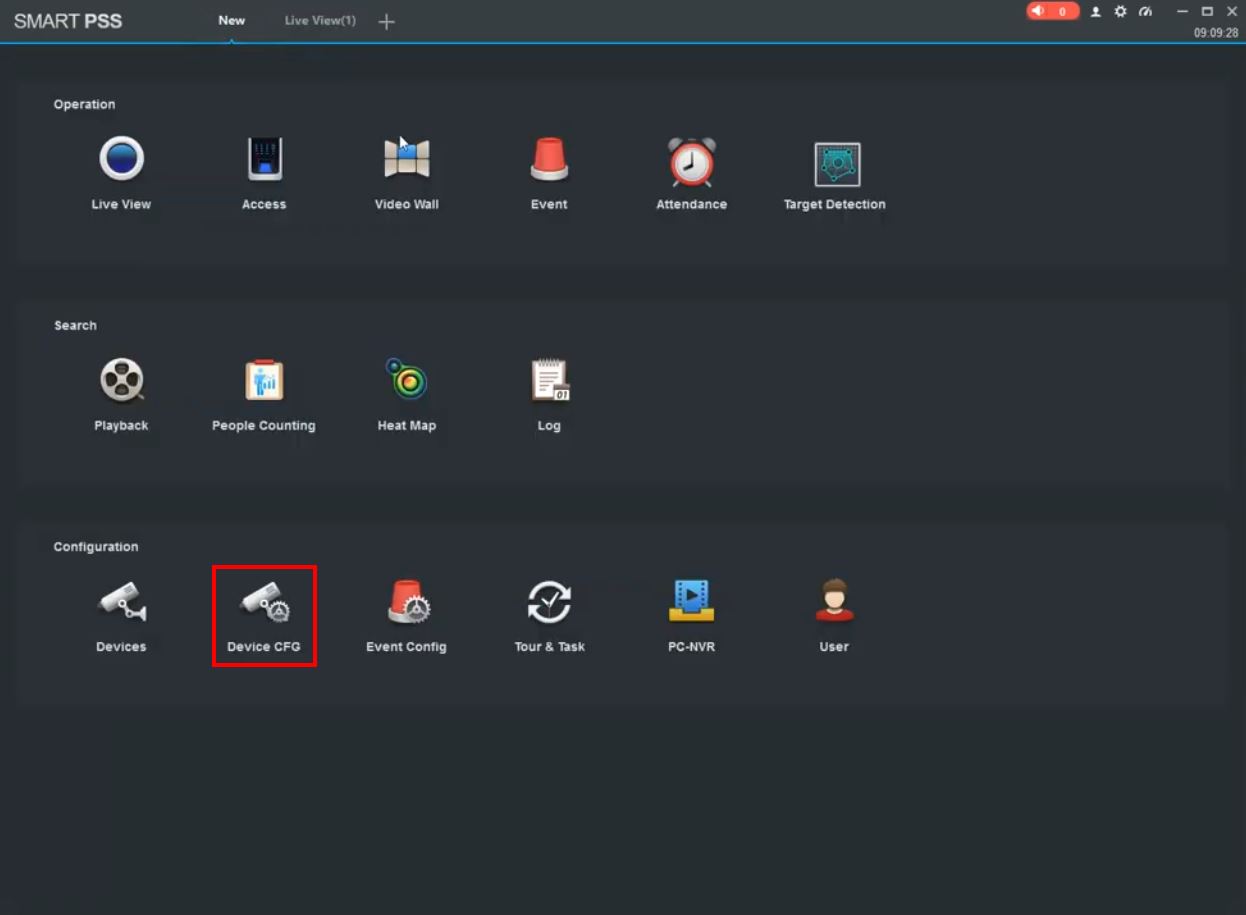The image size is (1246, 915).
Task: Open the red alarm notification counter
Action: (1052, 11)
